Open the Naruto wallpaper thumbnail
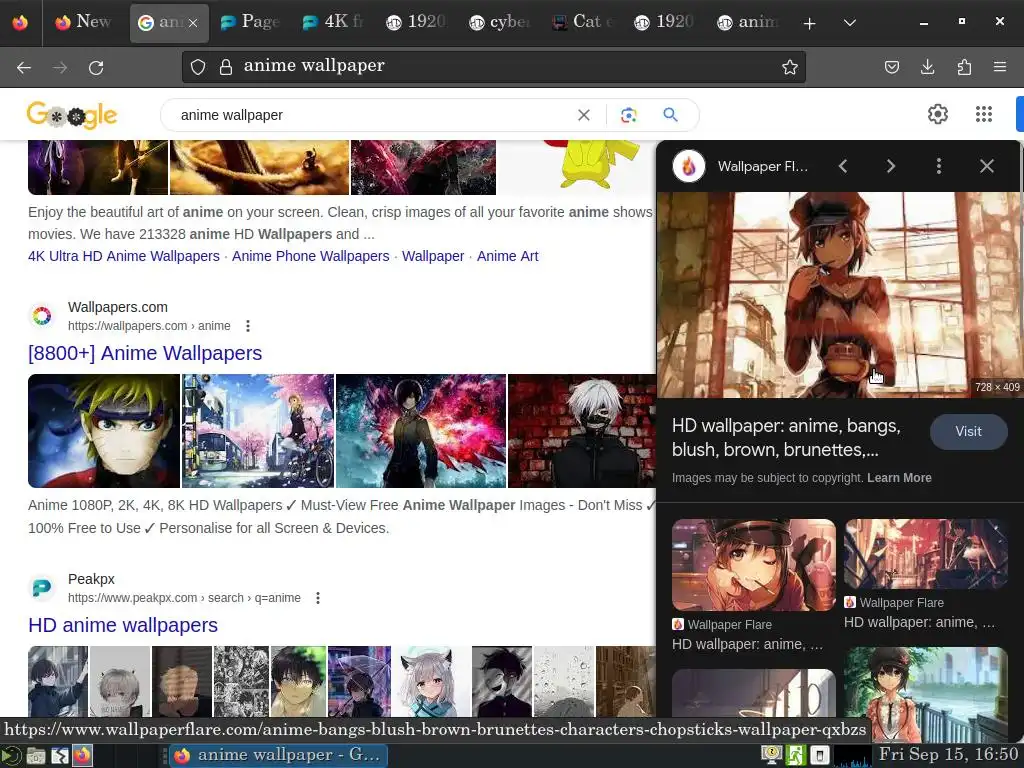 coord(104,431)
